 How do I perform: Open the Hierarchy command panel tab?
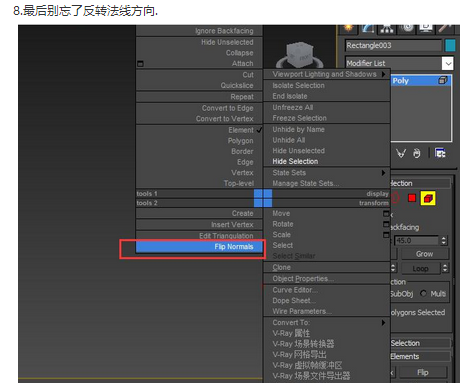[387, 28]
